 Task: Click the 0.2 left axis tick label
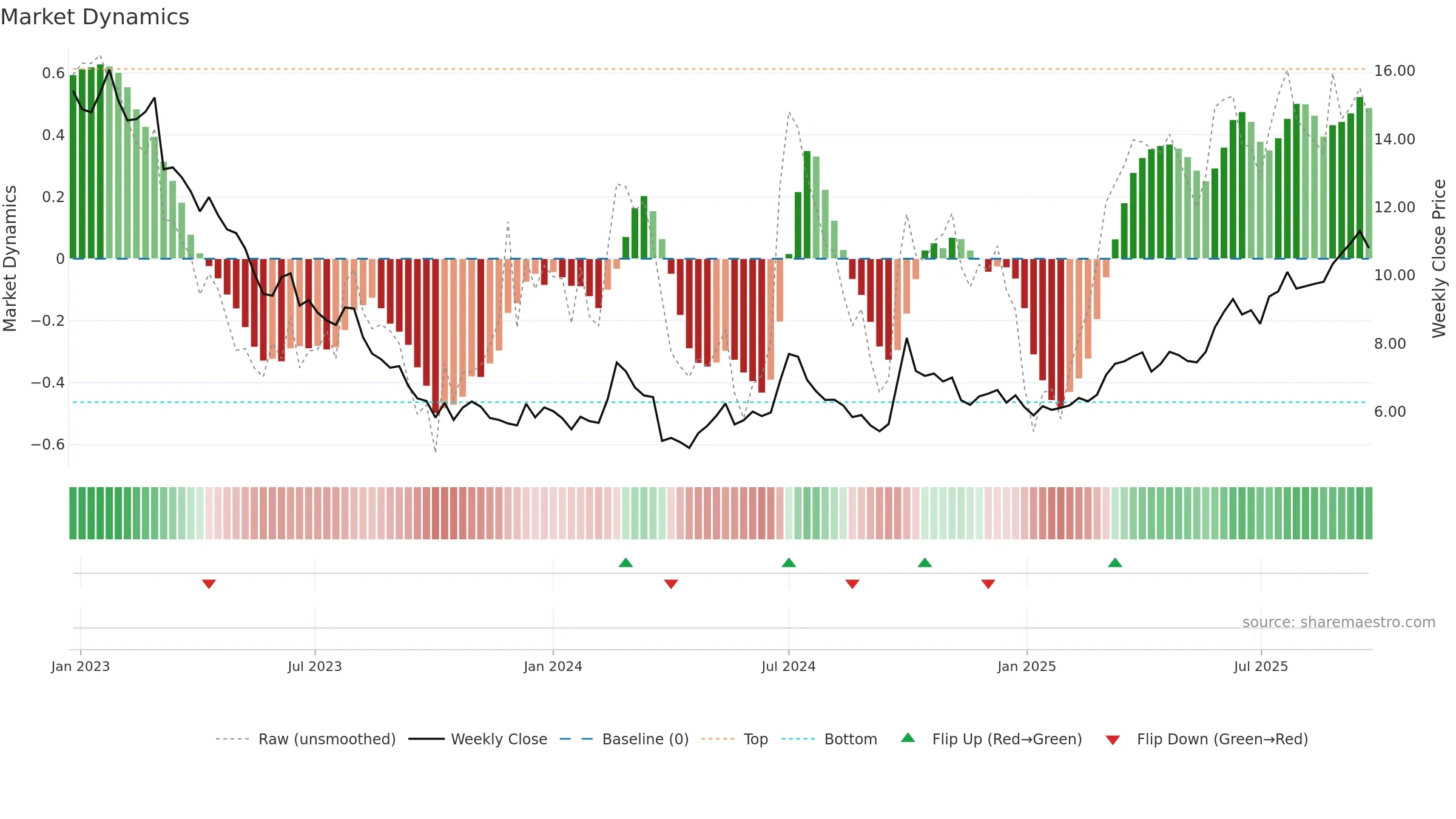click(53, 197)
